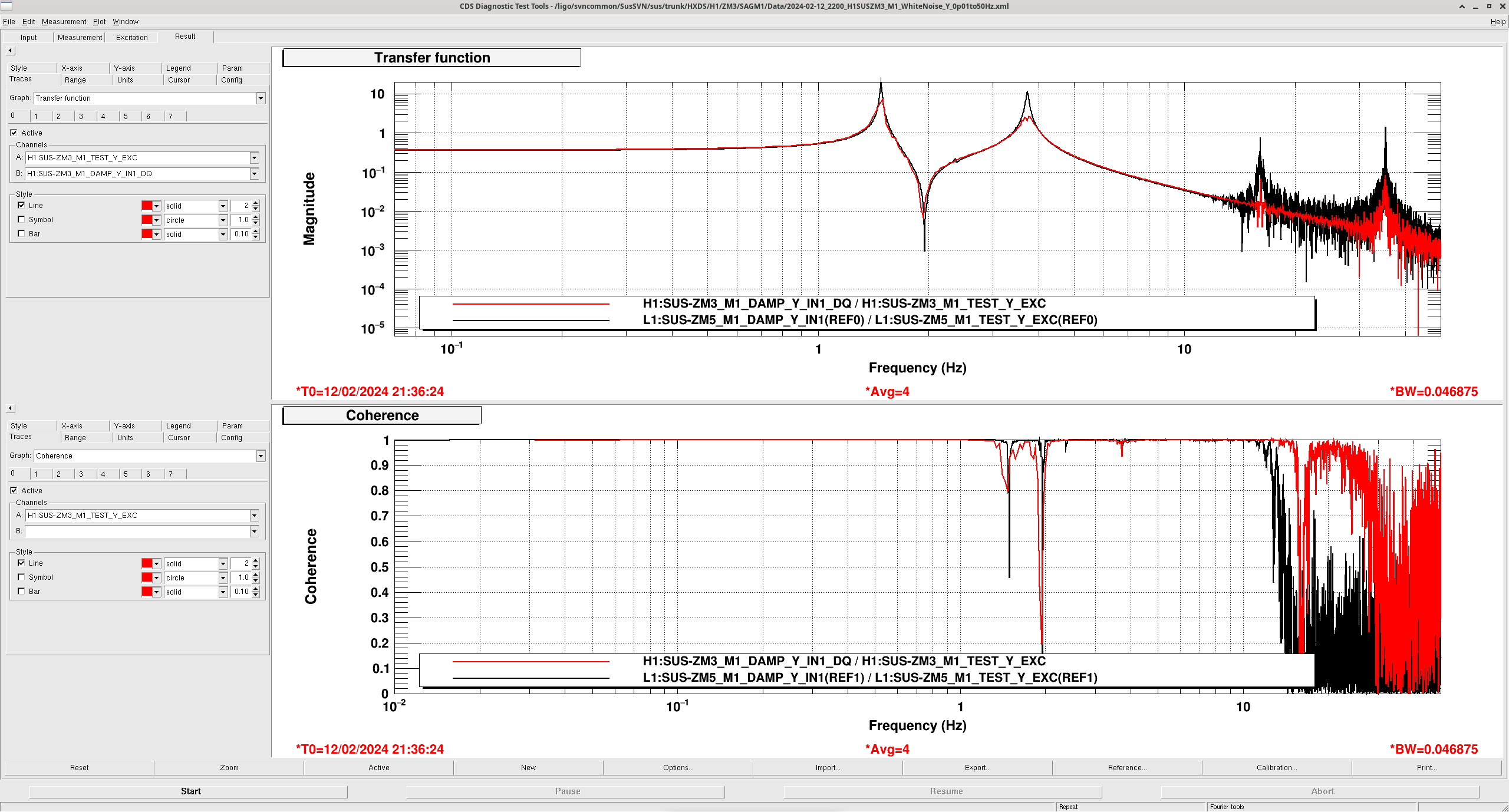Image resolution: width=1509 pixels, height=812 pixels.
Task: Click the Start button
Action: point(190,791)
